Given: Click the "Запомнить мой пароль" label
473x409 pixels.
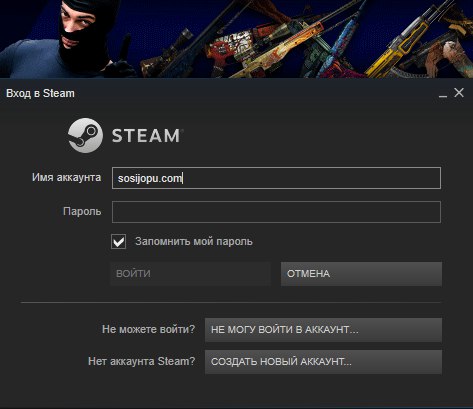Looking at the screenshot, I should [194, 241].
